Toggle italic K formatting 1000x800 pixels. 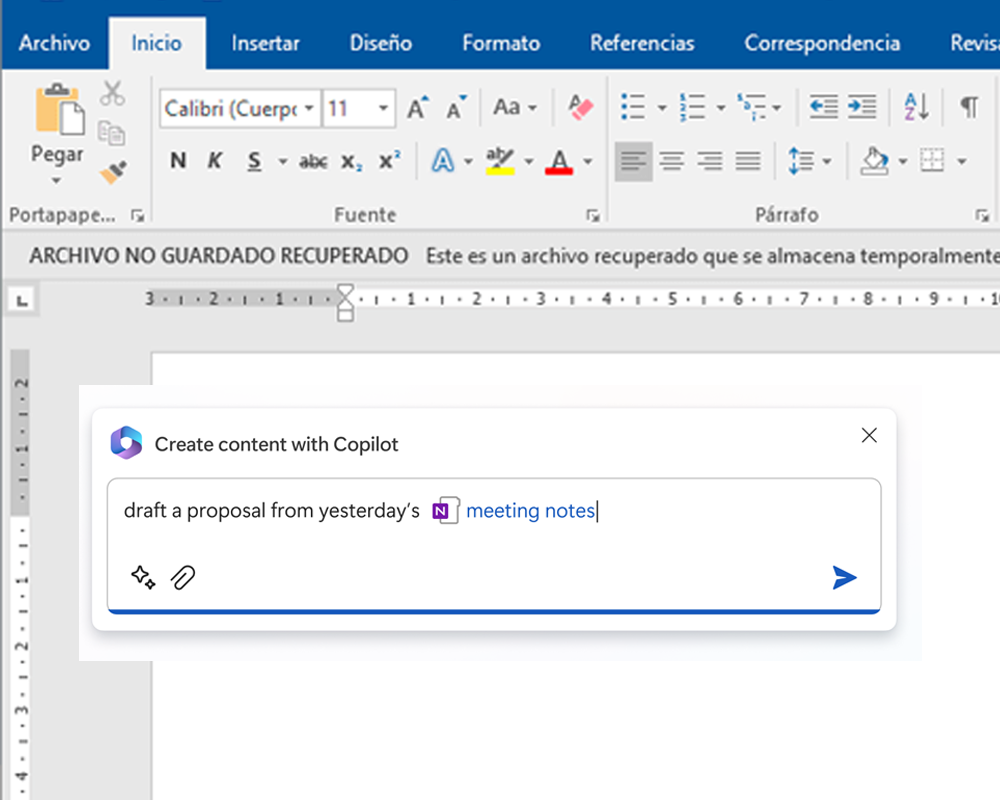click(x=215, y=161)
